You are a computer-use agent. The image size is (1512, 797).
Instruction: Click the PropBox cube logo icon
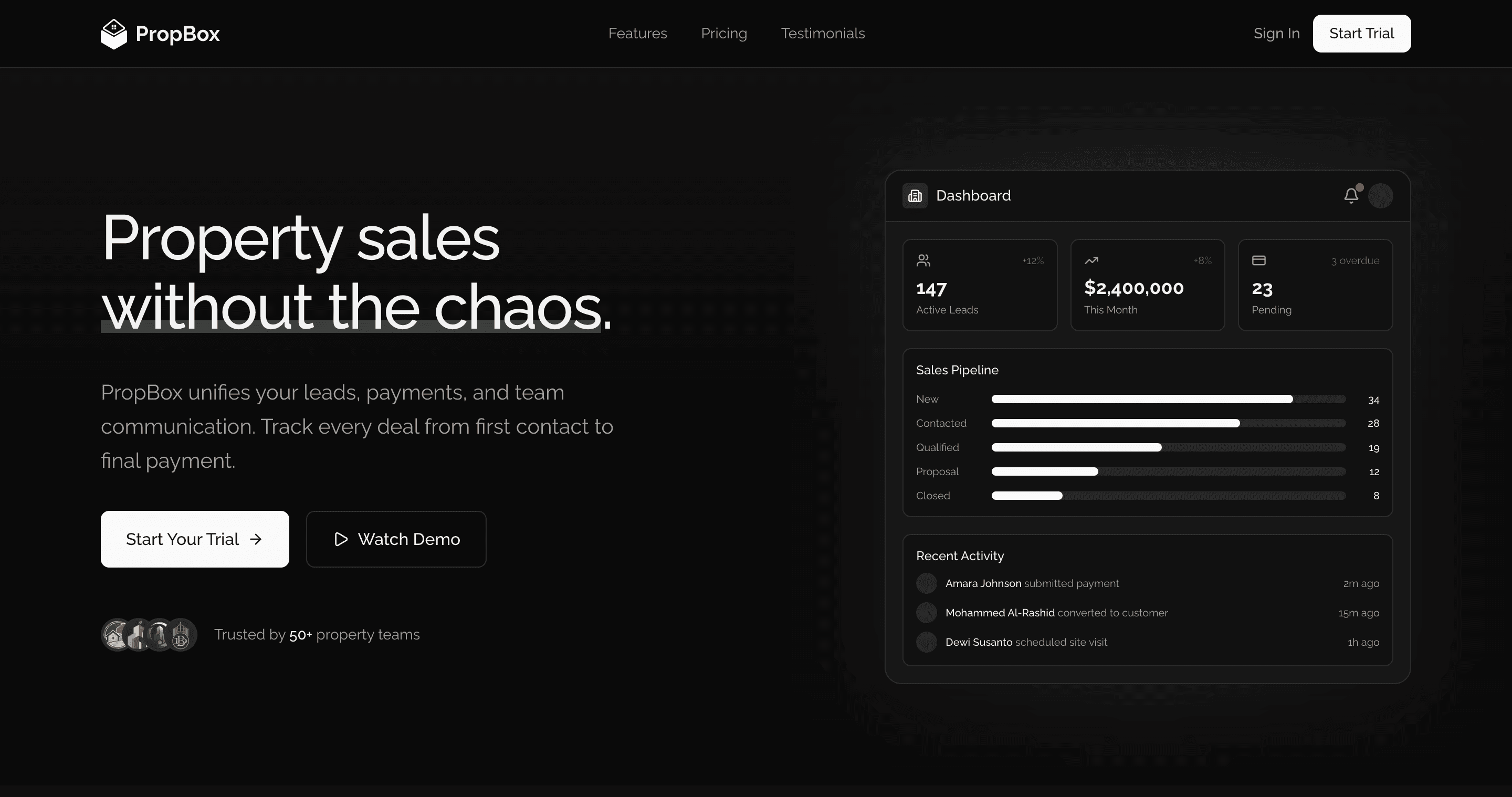coord(115,33)
